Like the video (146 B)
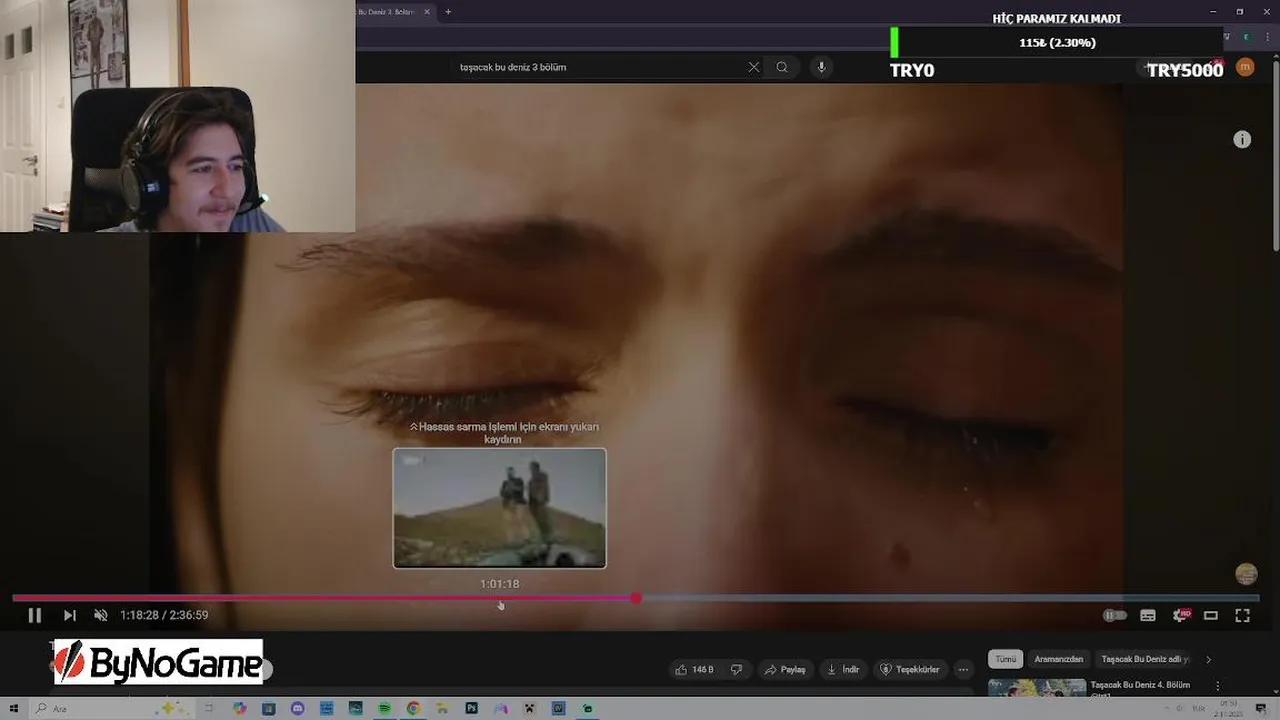Viewport: 1280px width, 720px height. tap(694, 670)
